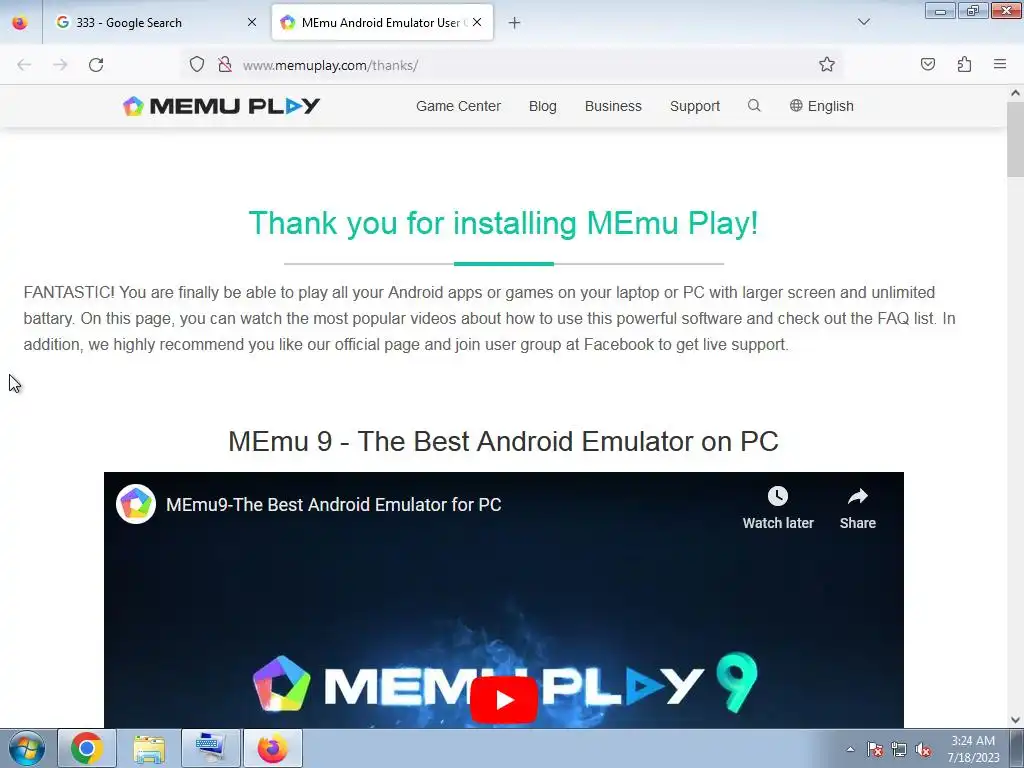Image resolution: width=1024 pixels, height=768 pixels.
Task: Bookmark this page with the star icon
Action: point(827,64)
